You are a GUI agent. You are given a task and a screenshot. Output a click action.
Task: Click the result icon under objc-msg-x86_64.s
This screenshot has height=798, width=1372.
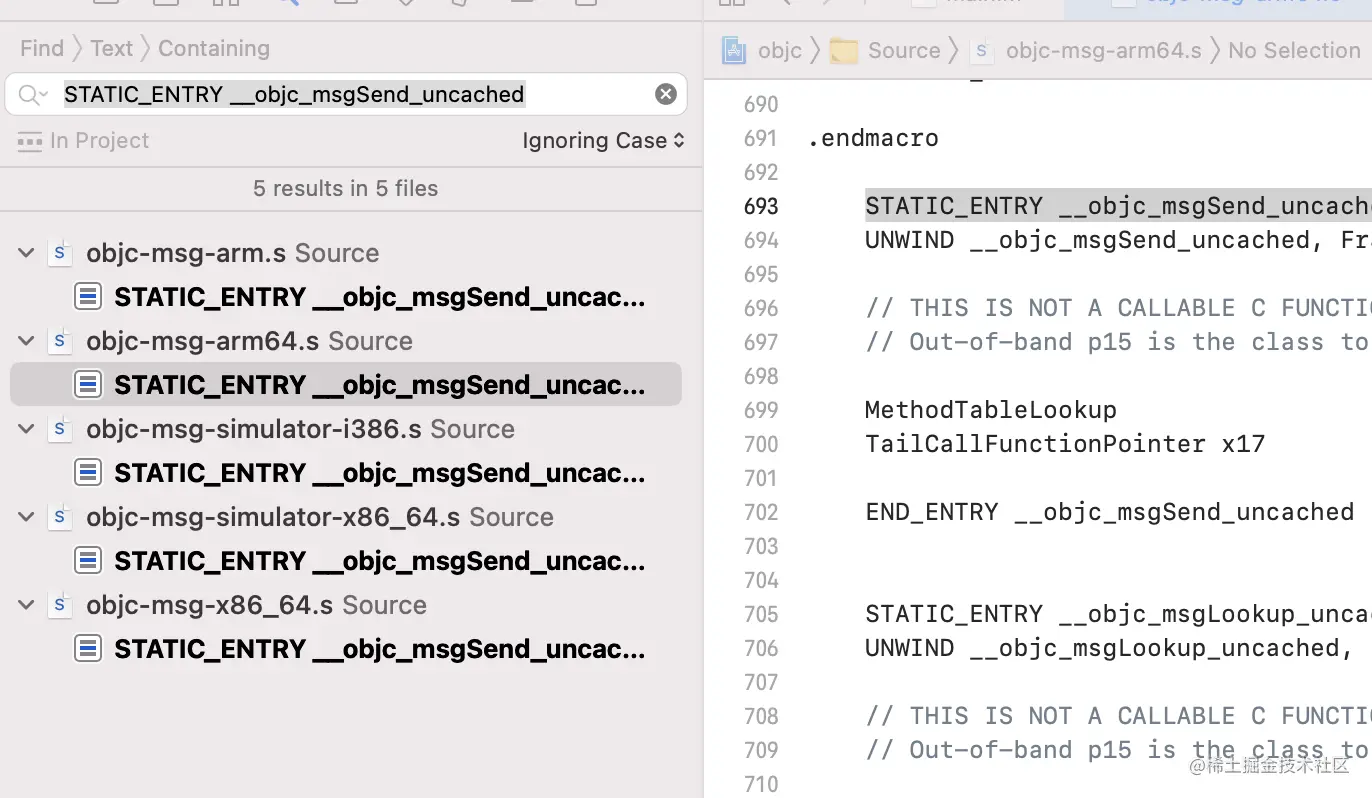pyautogui.click(x=88, y=649)
